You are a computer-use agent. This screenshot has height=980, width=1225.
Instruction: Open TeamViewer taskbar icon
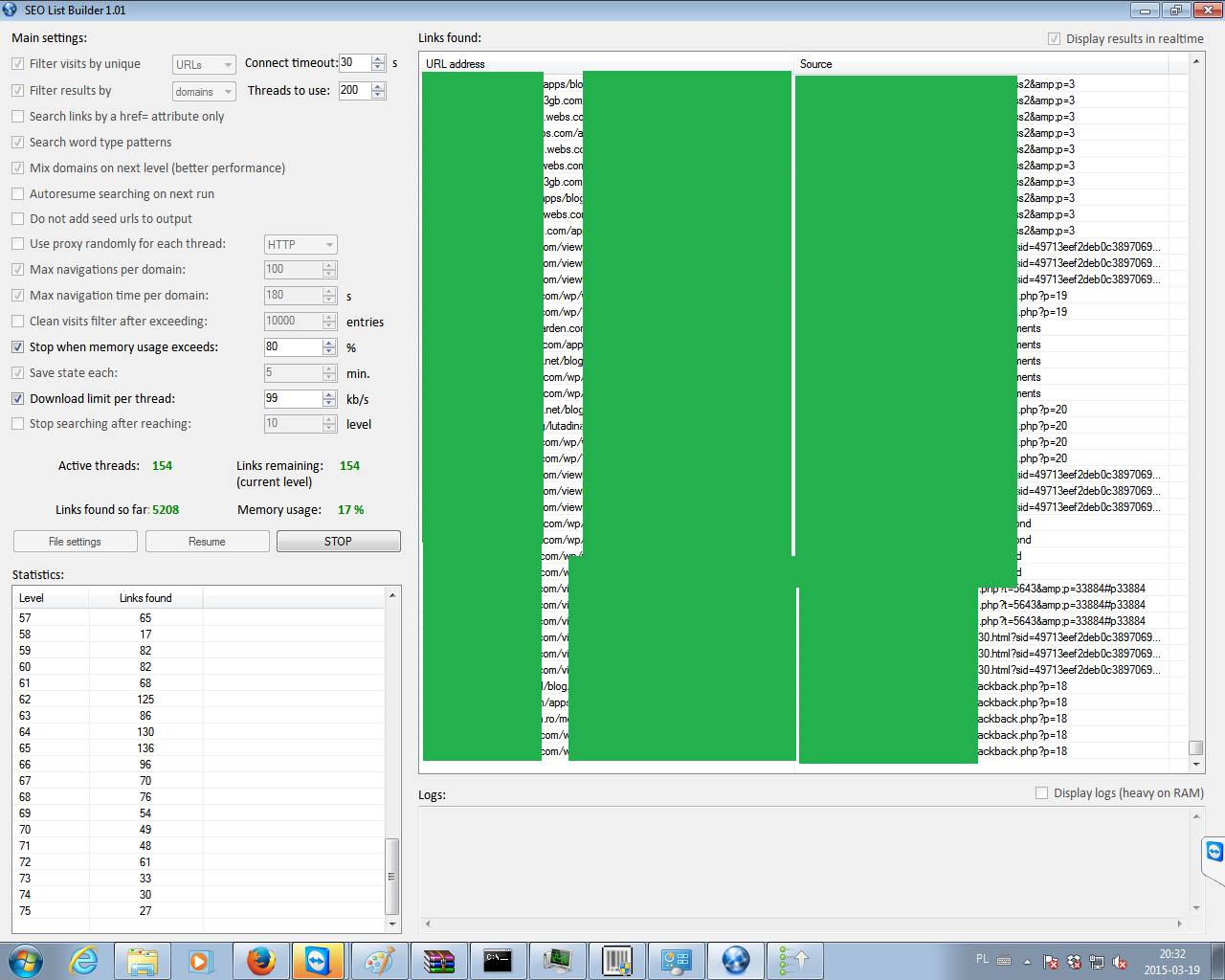tap(317, 960)
